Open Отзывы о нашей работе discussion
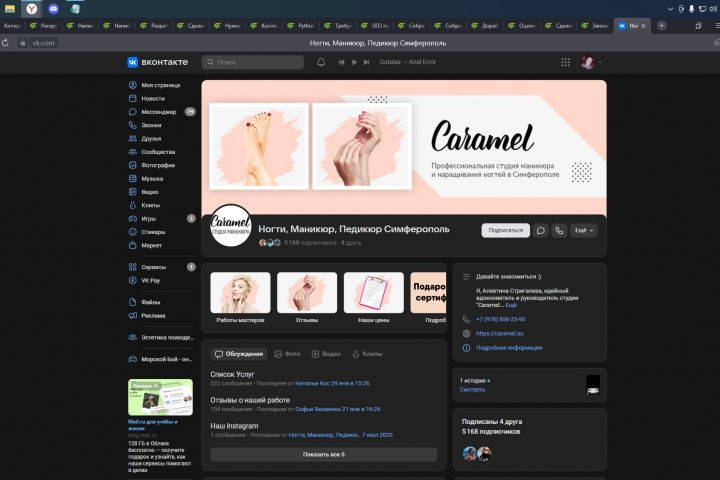Image resolution: width=720 pixels, height=480 pixels. [250, 400]
